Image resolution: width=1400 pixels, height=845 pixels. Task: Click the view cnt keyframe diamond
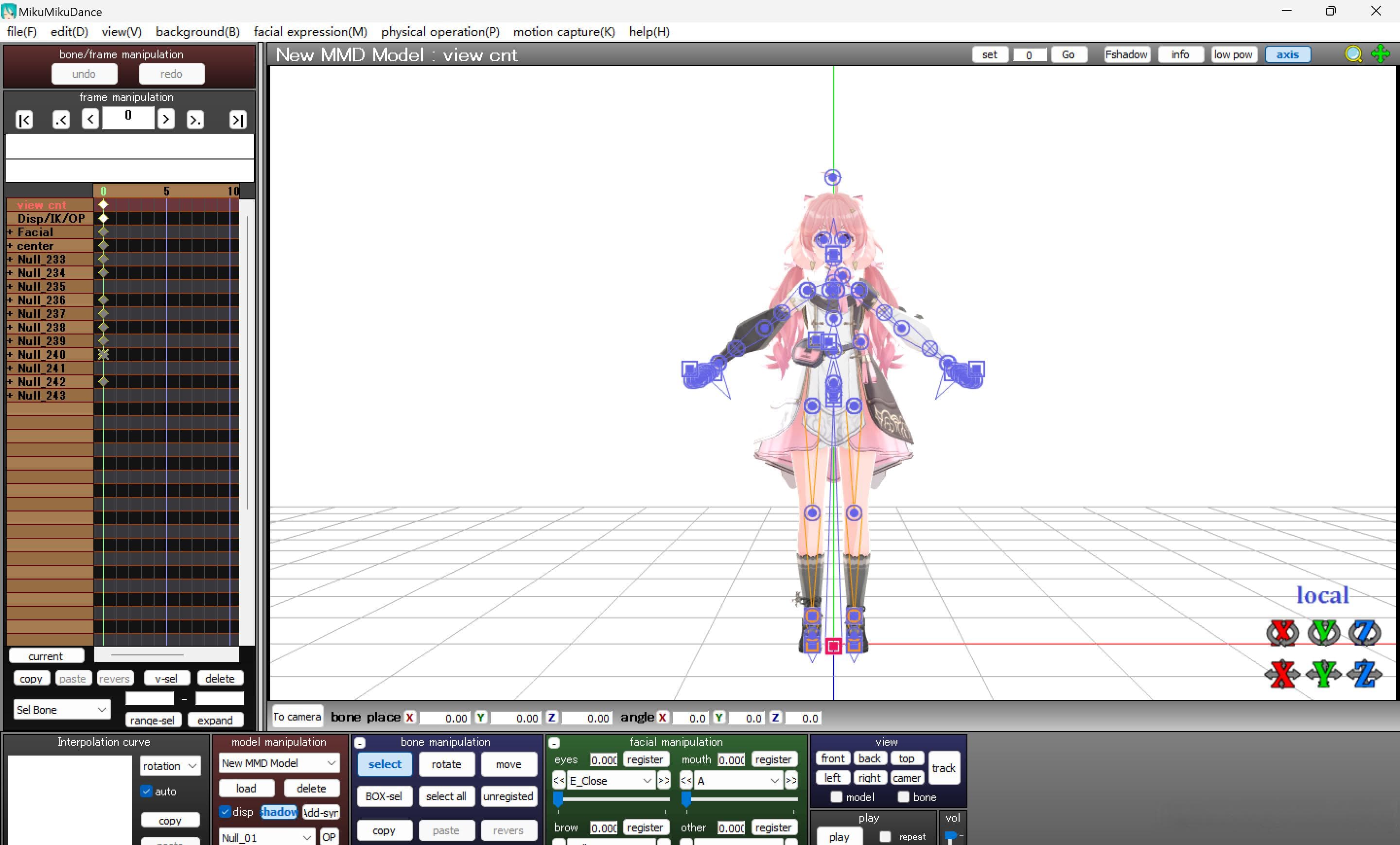coord(104,205)
